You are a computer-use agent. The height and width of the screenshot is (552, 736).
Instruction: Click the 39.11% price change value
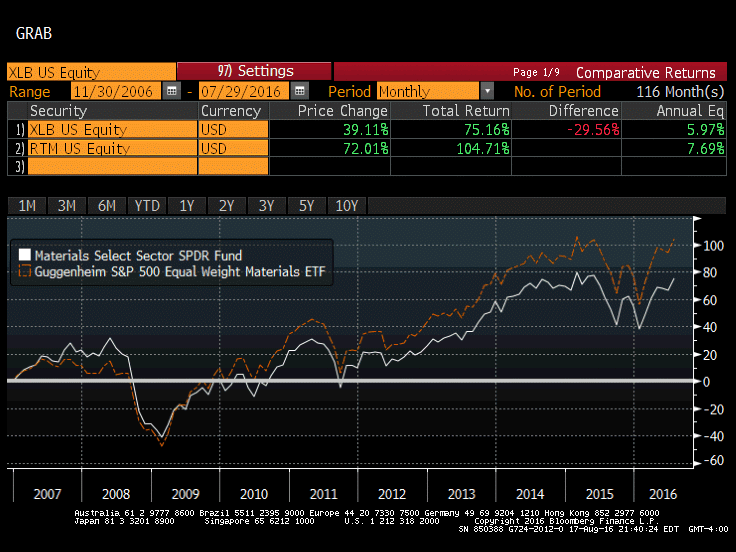(x=366, y=130)
